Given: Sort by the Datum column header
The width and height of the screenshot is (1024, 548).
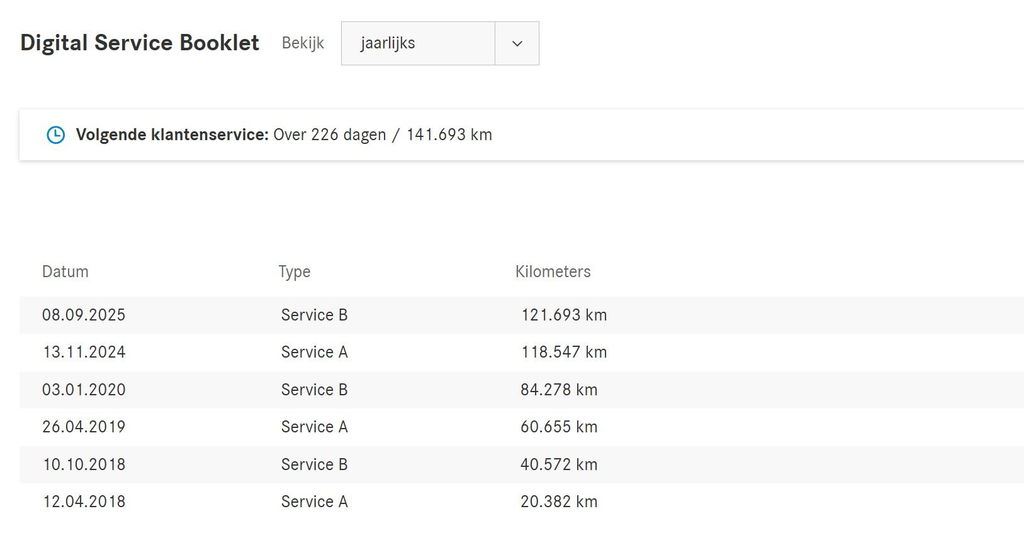Looking at the screenshot, I should coord(65,271).
